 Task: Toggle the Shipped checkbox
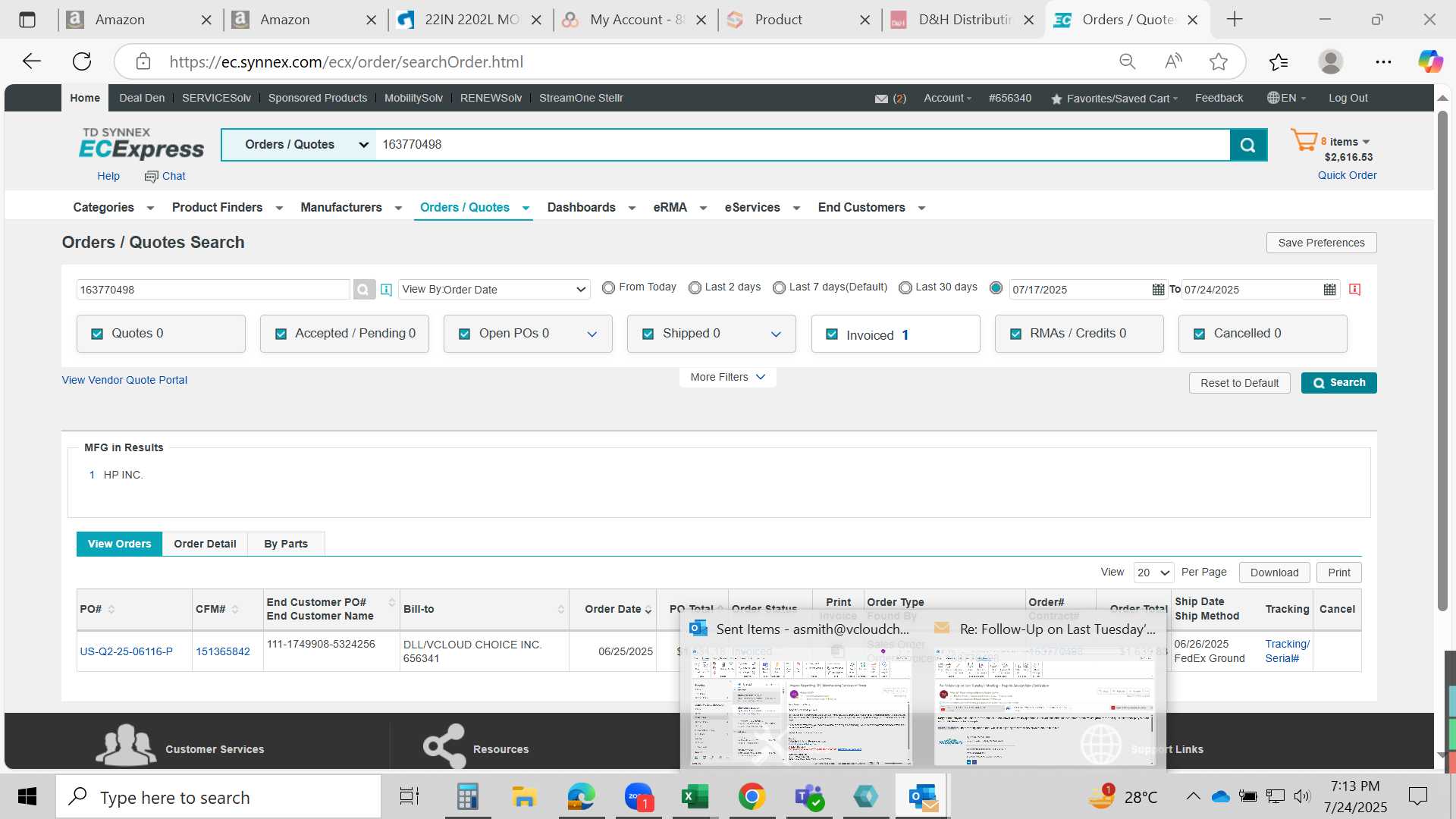click(x=648, y=334)
